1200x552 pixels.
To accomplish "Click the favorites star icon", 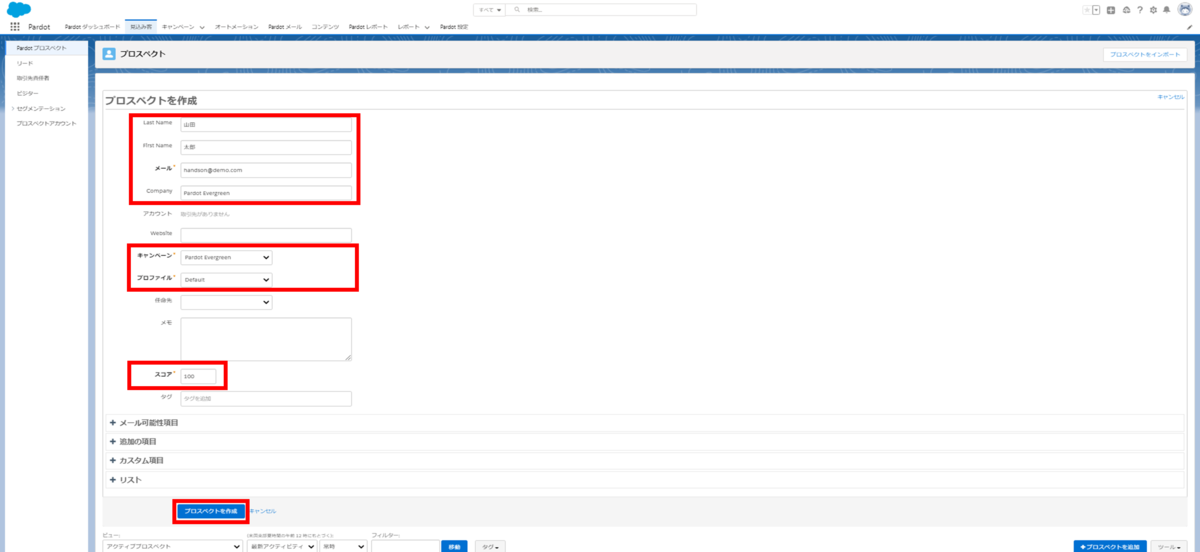I will [1087, 9].
